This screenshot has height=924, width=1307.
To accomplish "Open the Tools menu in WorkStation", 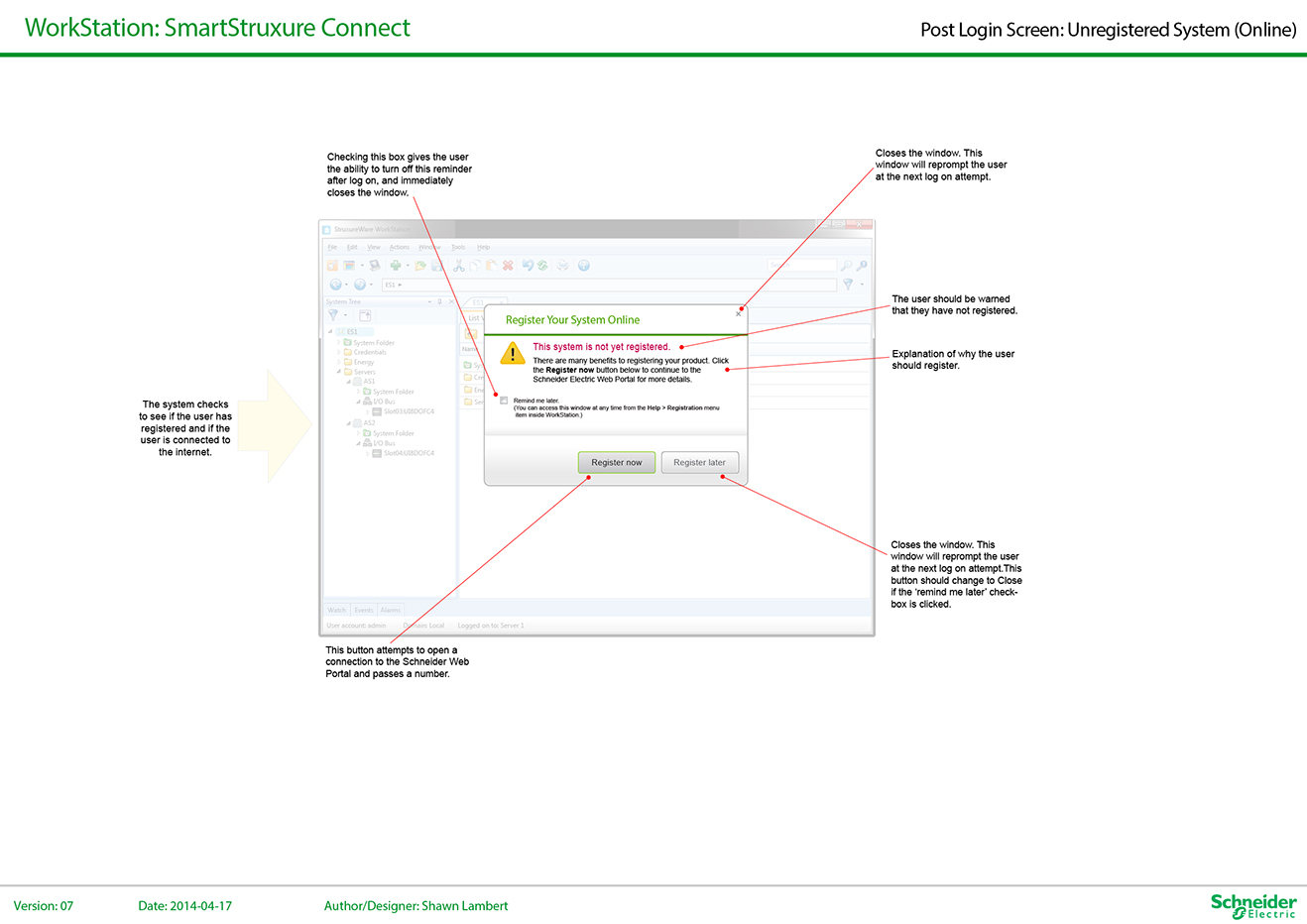I will 458,247.
